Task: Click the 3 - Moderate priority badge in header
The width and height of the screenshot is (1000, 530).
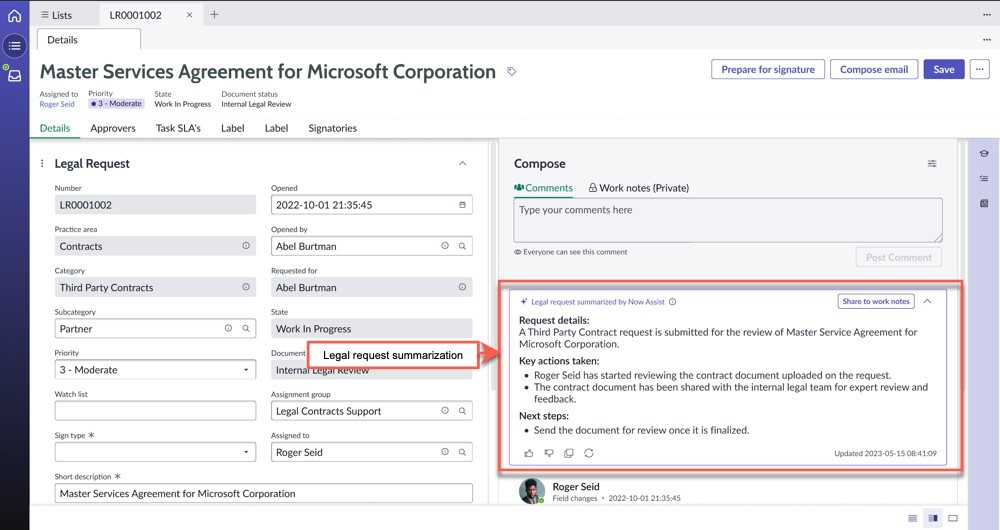Action: coord(116,103)
